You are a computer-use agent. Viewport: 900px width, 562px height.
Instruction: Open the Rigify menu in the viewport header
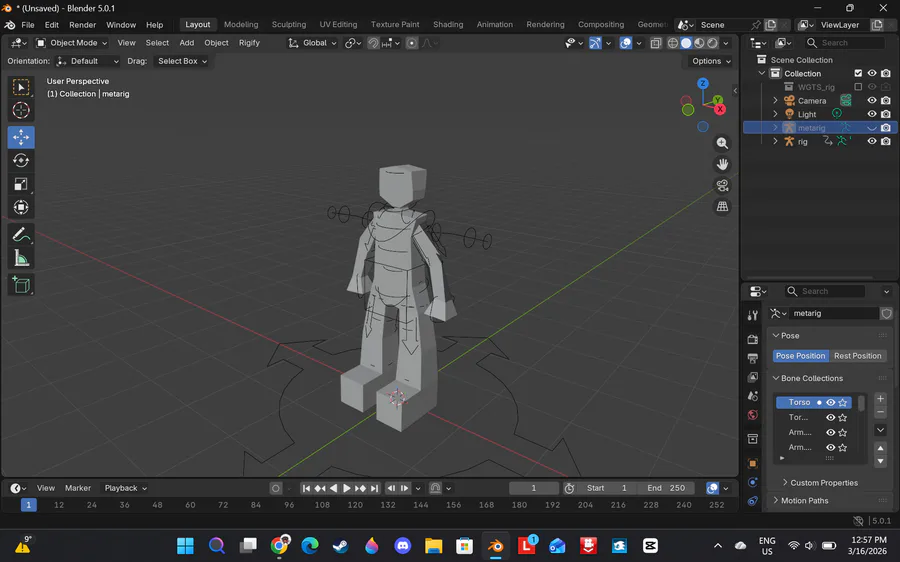click(x=249, y=43)
